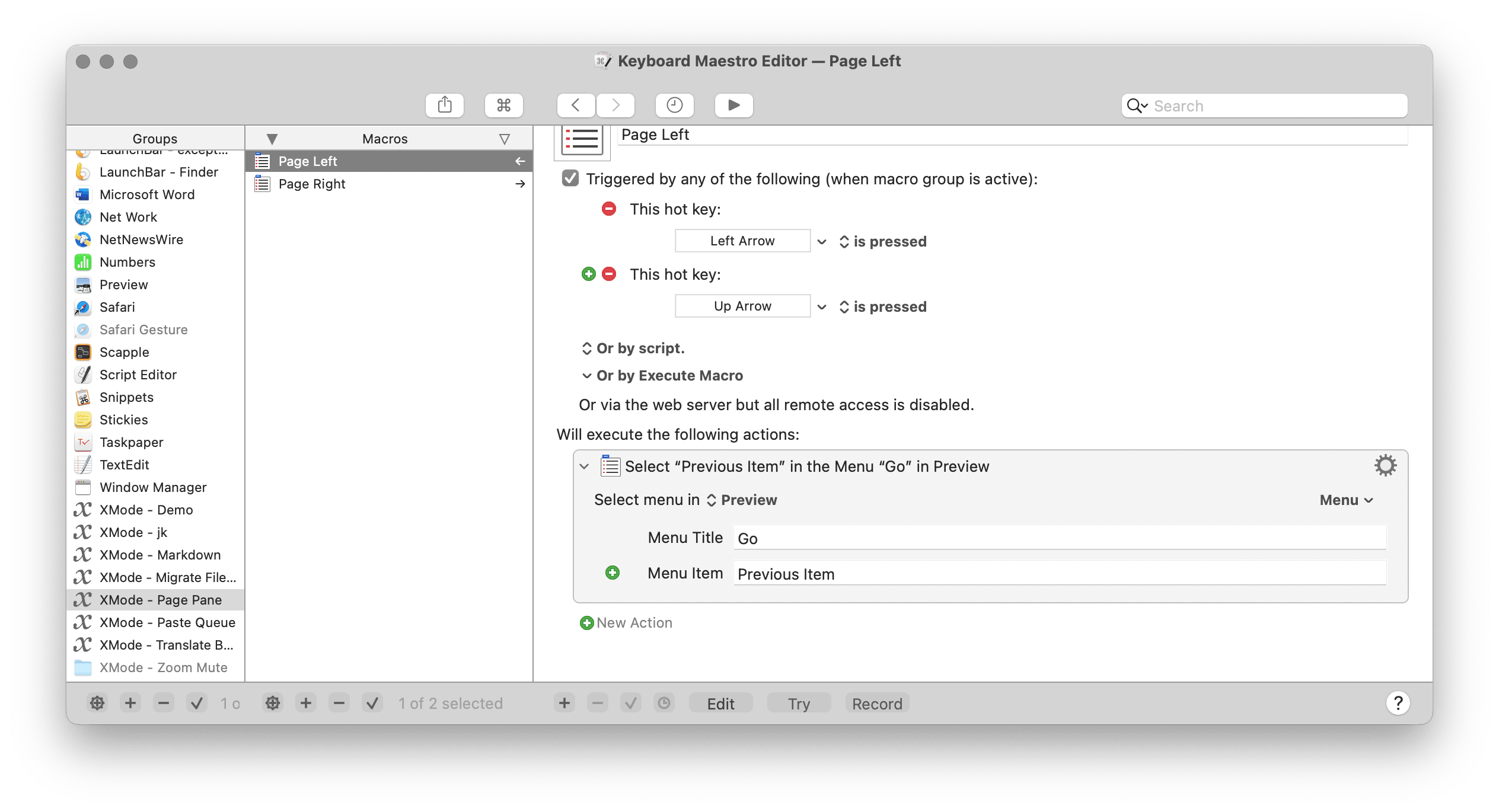Toggle the Triggered by any checkbox
The height and width of the screenshot is (812, 1499).
click(570, 178)
